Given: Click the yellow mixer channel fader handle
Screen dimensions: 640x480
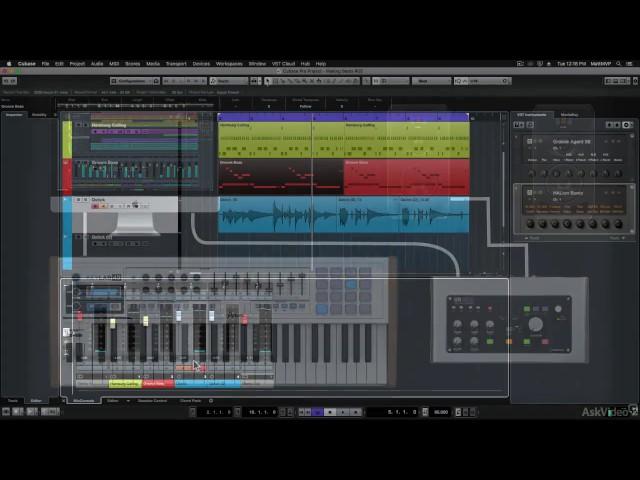Looking at the screenshot, I should [x=113, y=324].
